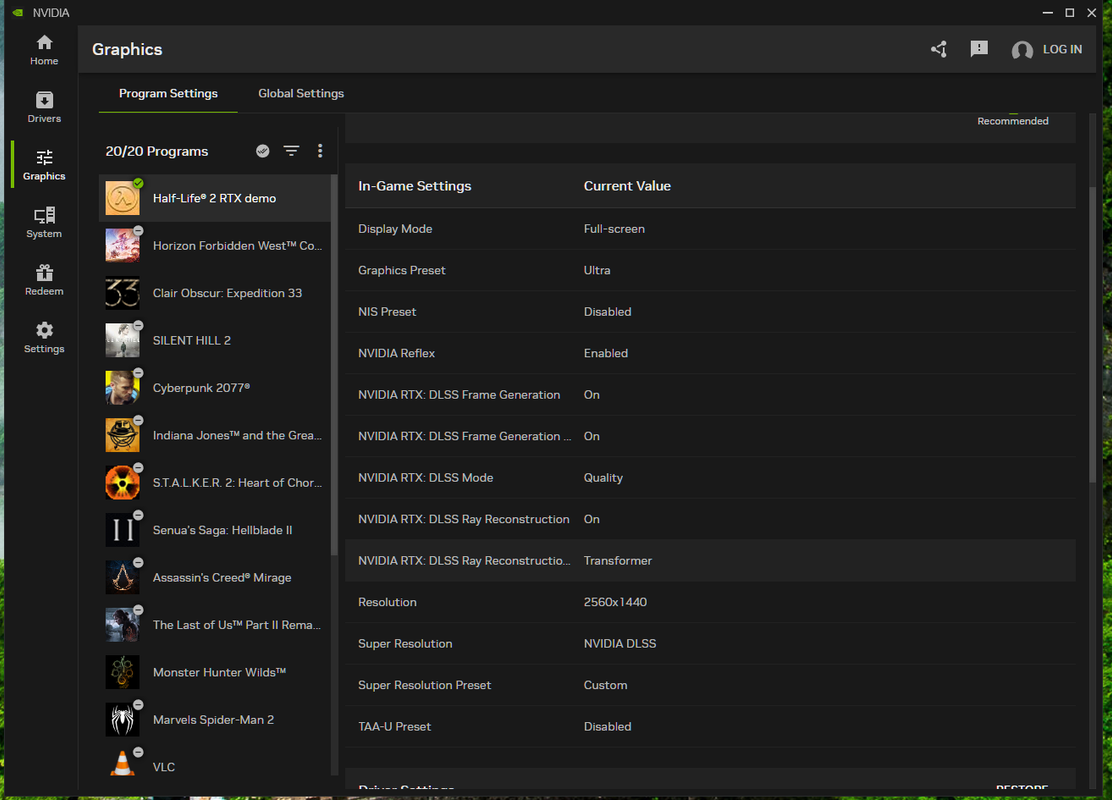Click the Clair Obscur Expedition 33 thumbnail
This screenshot has width=1112, height=800.
pyautogui.click(x=123, y=293)
